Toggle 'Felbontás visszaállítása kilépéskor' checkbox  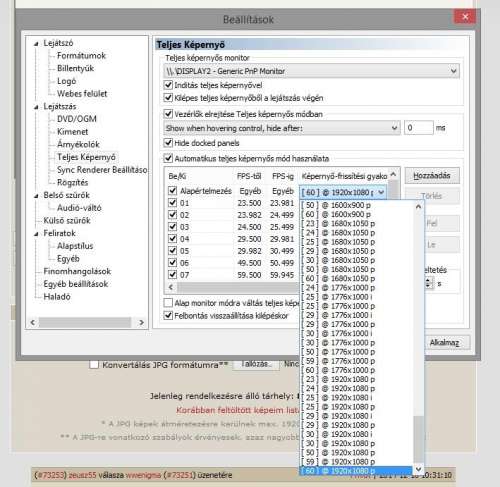168,315
